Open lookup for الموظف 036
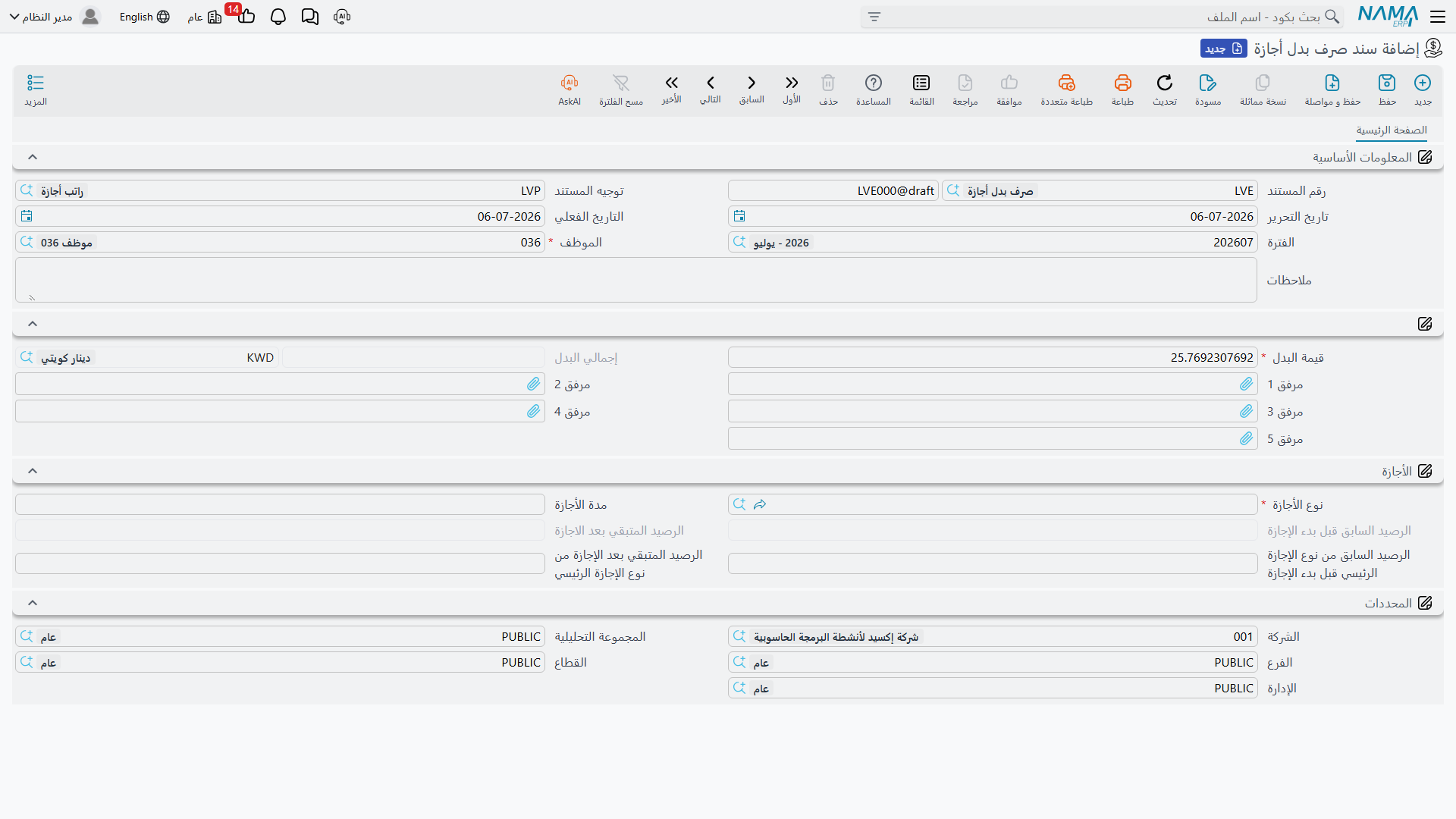 pyautogui.click(x=27, y=243)
